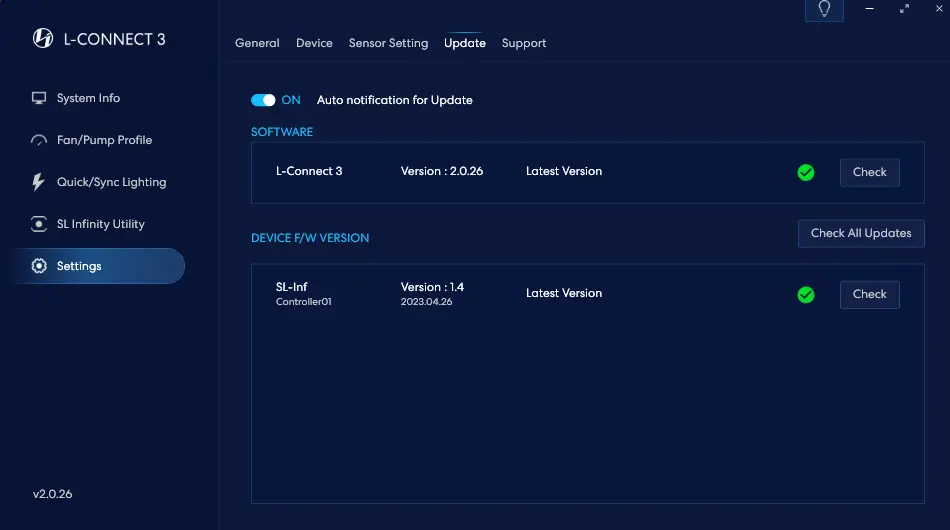Screen dimensions: 950x530
Task: Go to Sensor Setting tab
Action: pos(388,44)
